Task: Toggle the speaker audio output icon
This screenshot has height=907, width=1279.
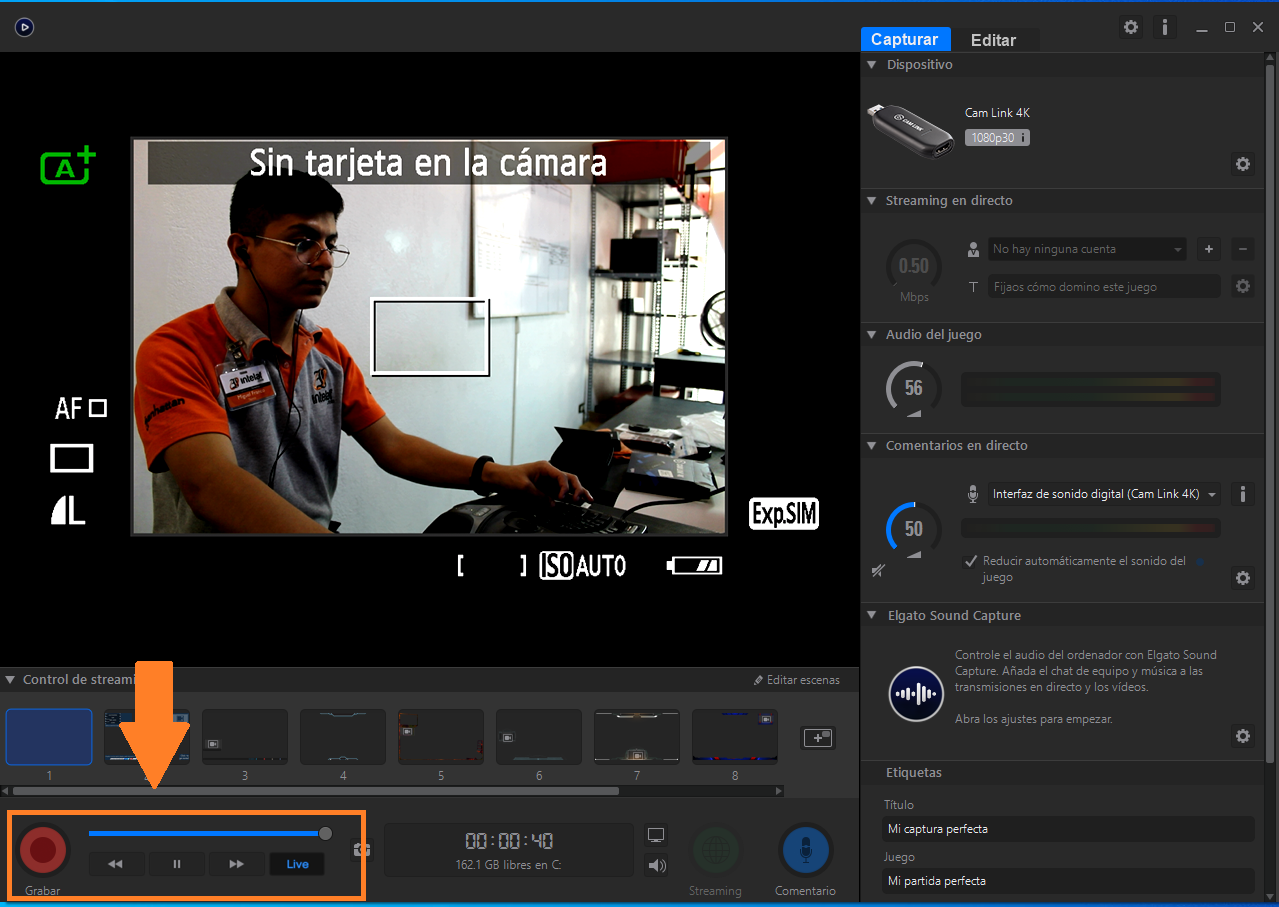Action: pos(657,866)
